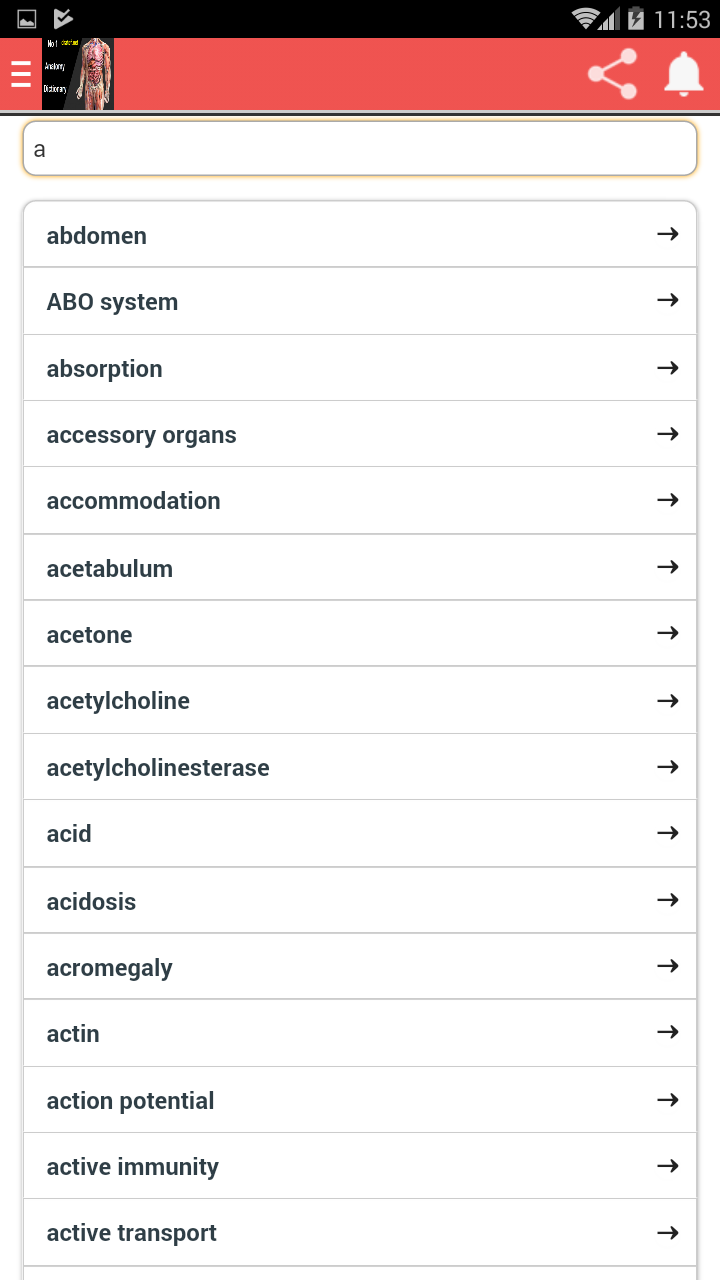Open the accessory organs definition
Viewport: 720px width, 1280px height.
(142, 435)
